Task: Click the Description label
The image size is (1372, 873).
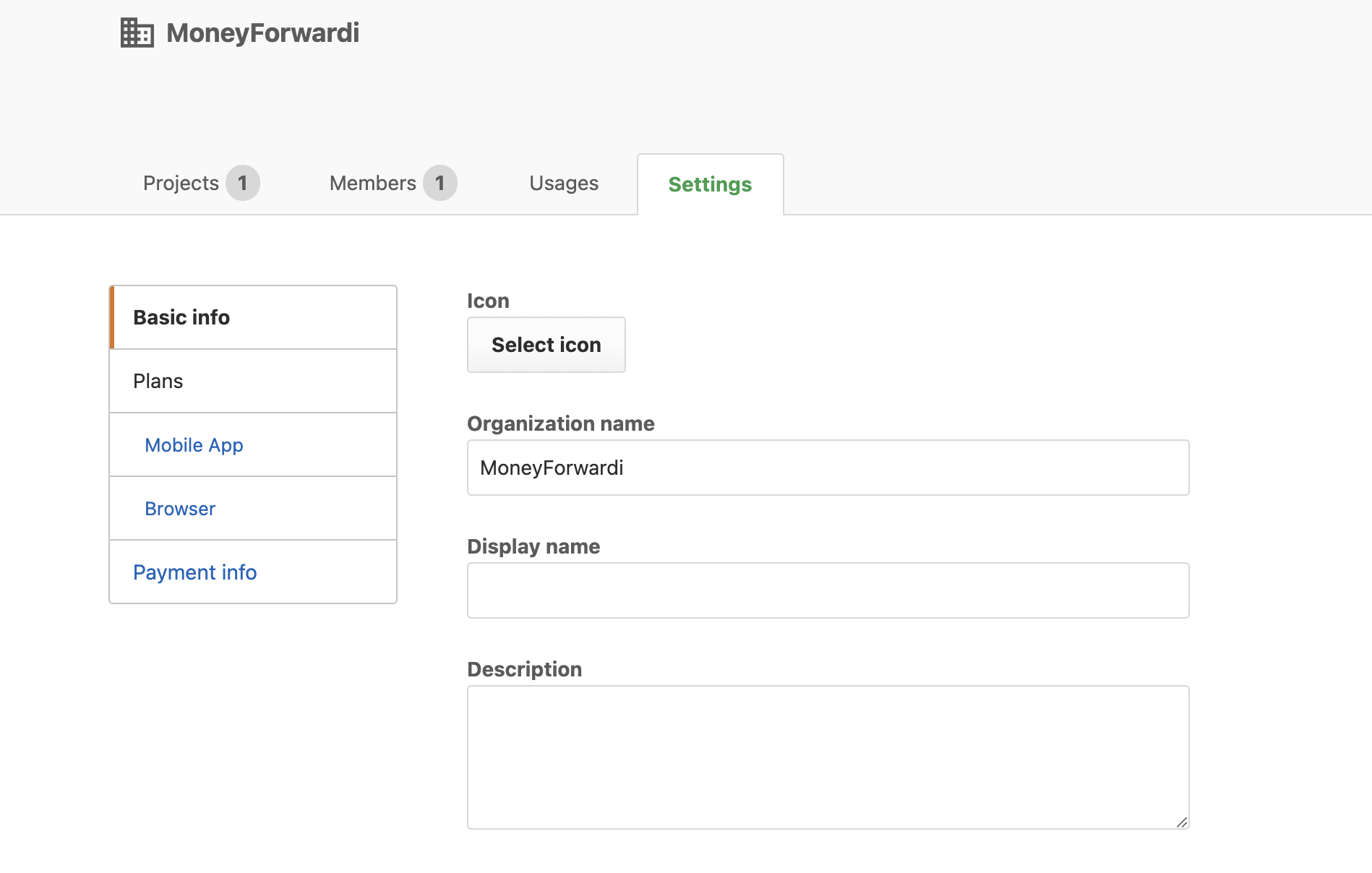Action: coord(525,669)
